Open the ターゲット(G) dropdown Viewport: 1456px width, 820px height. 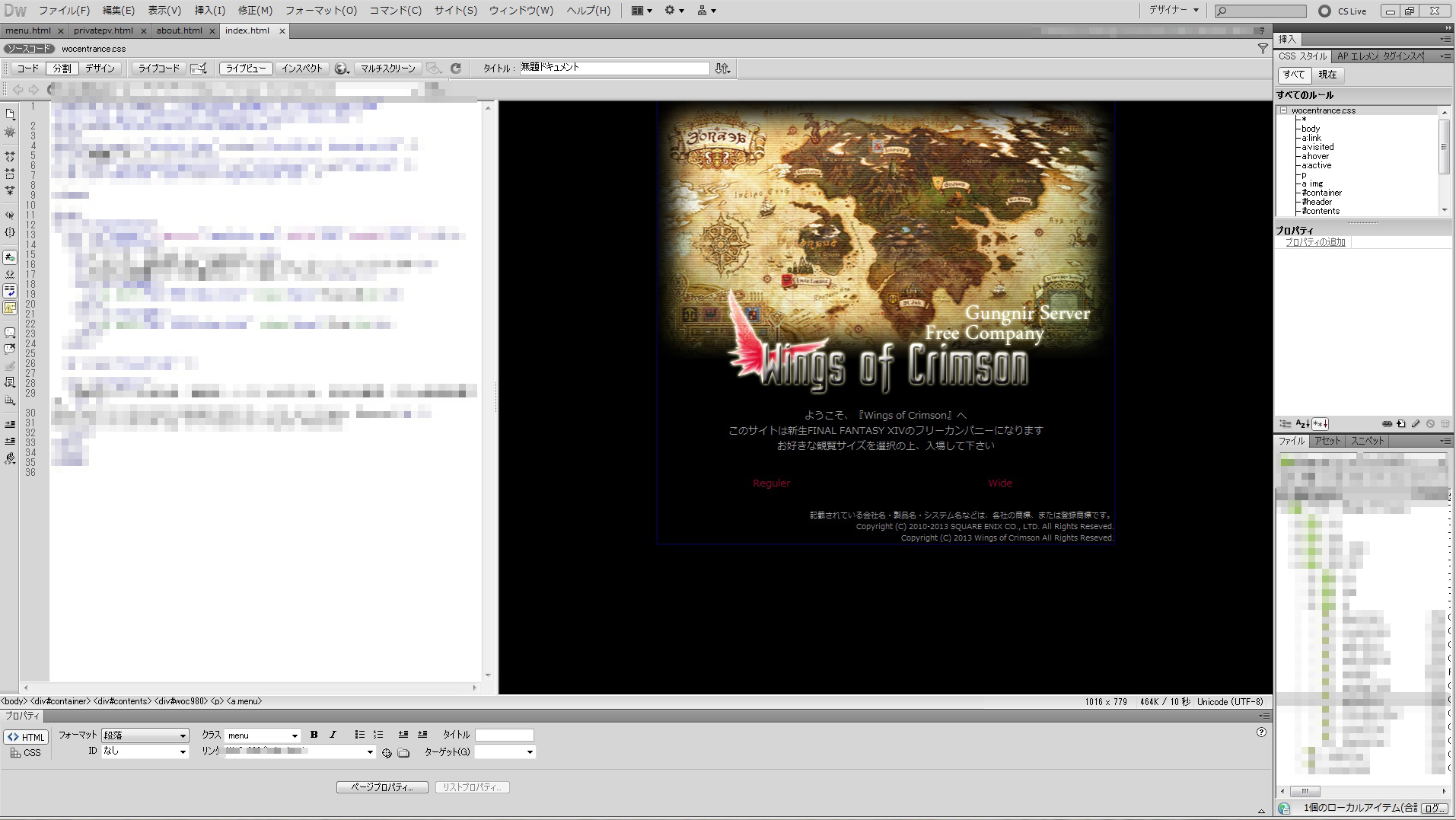(505, 751)
